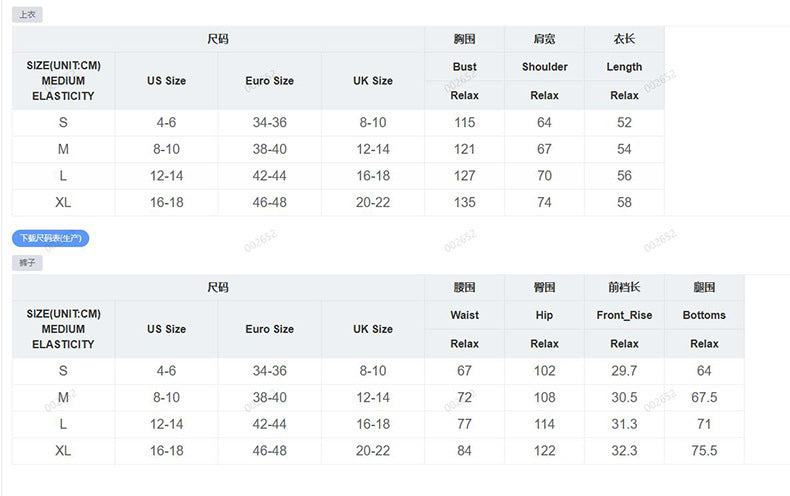Click the Shoulder column header
This screenshot has height=496, width=790.
tap(544, 67)
